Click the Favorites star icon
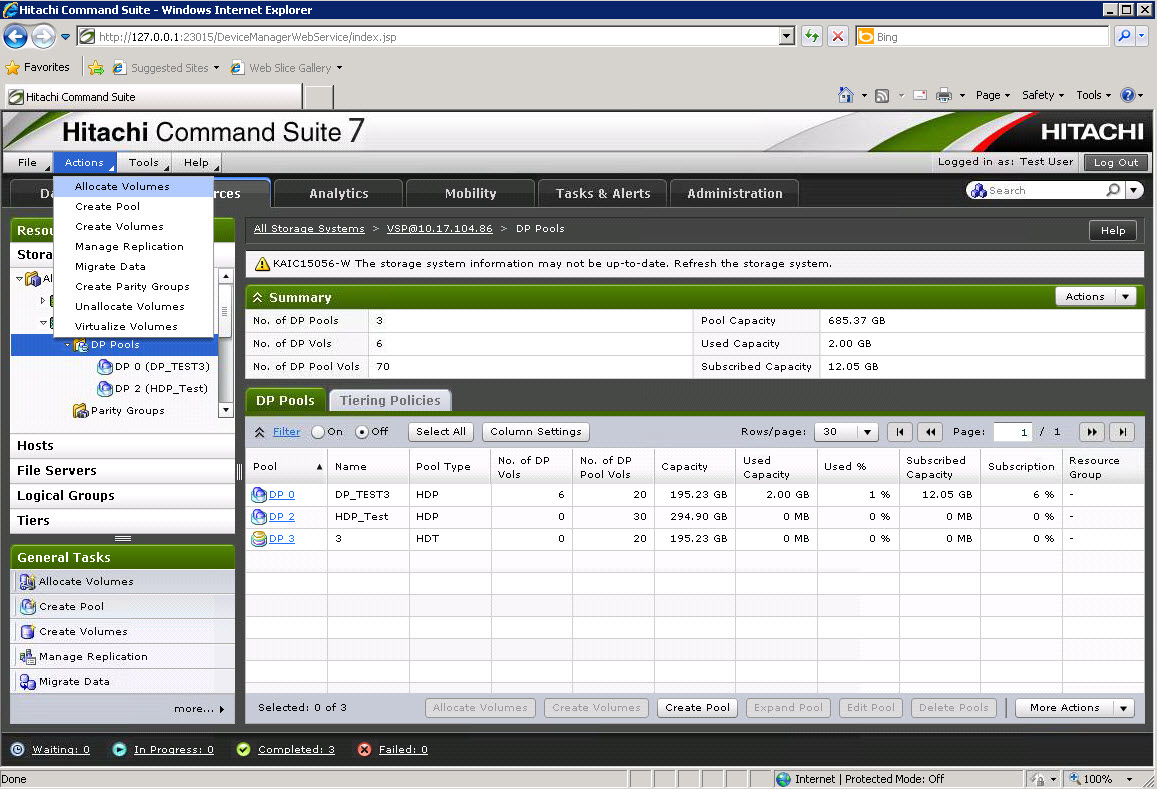This screenshot has height=789, width=1157. [13, 68]
